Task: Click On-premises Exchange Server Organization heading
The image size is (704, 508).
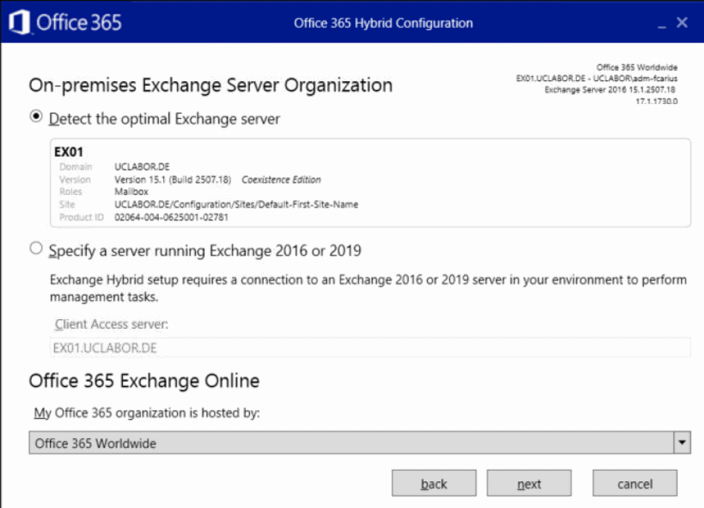Action: (x=211, y=85)
